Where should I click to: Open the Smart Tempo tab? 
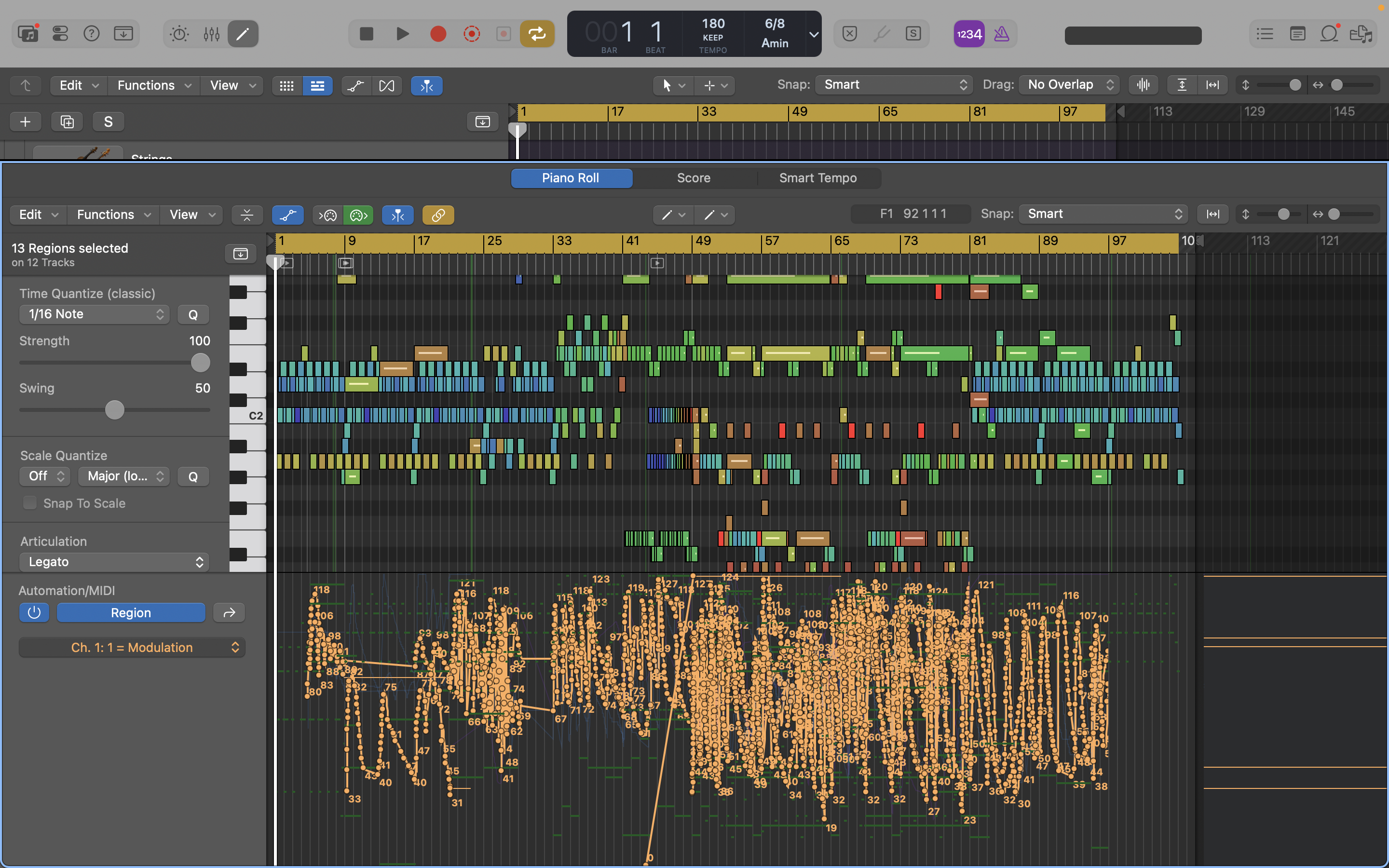point(817,178)
